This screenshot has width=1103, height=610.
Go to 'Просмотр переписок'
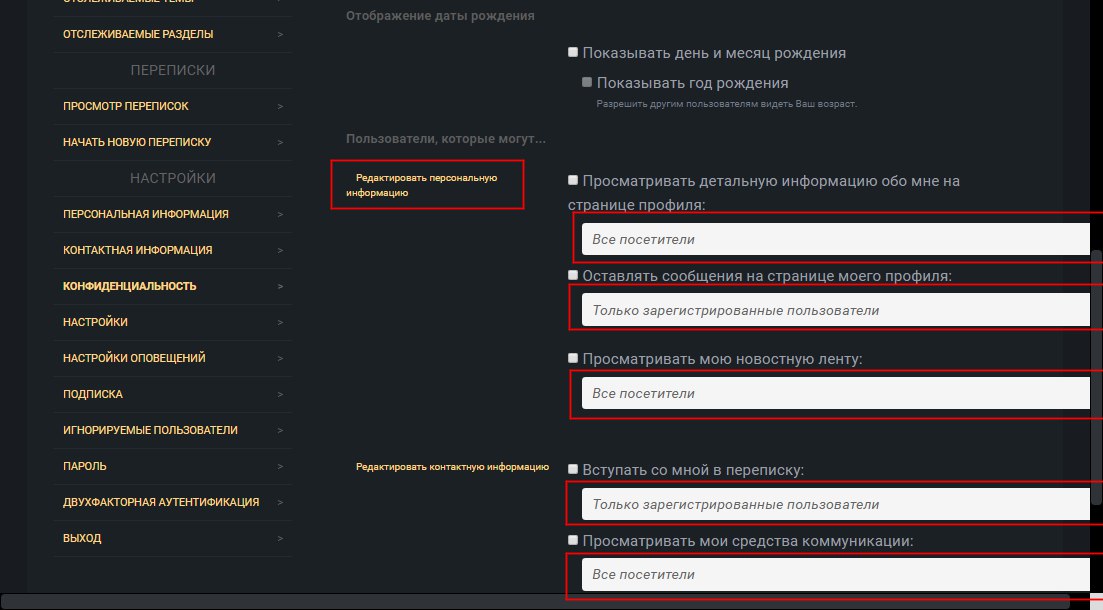point(172,106)
